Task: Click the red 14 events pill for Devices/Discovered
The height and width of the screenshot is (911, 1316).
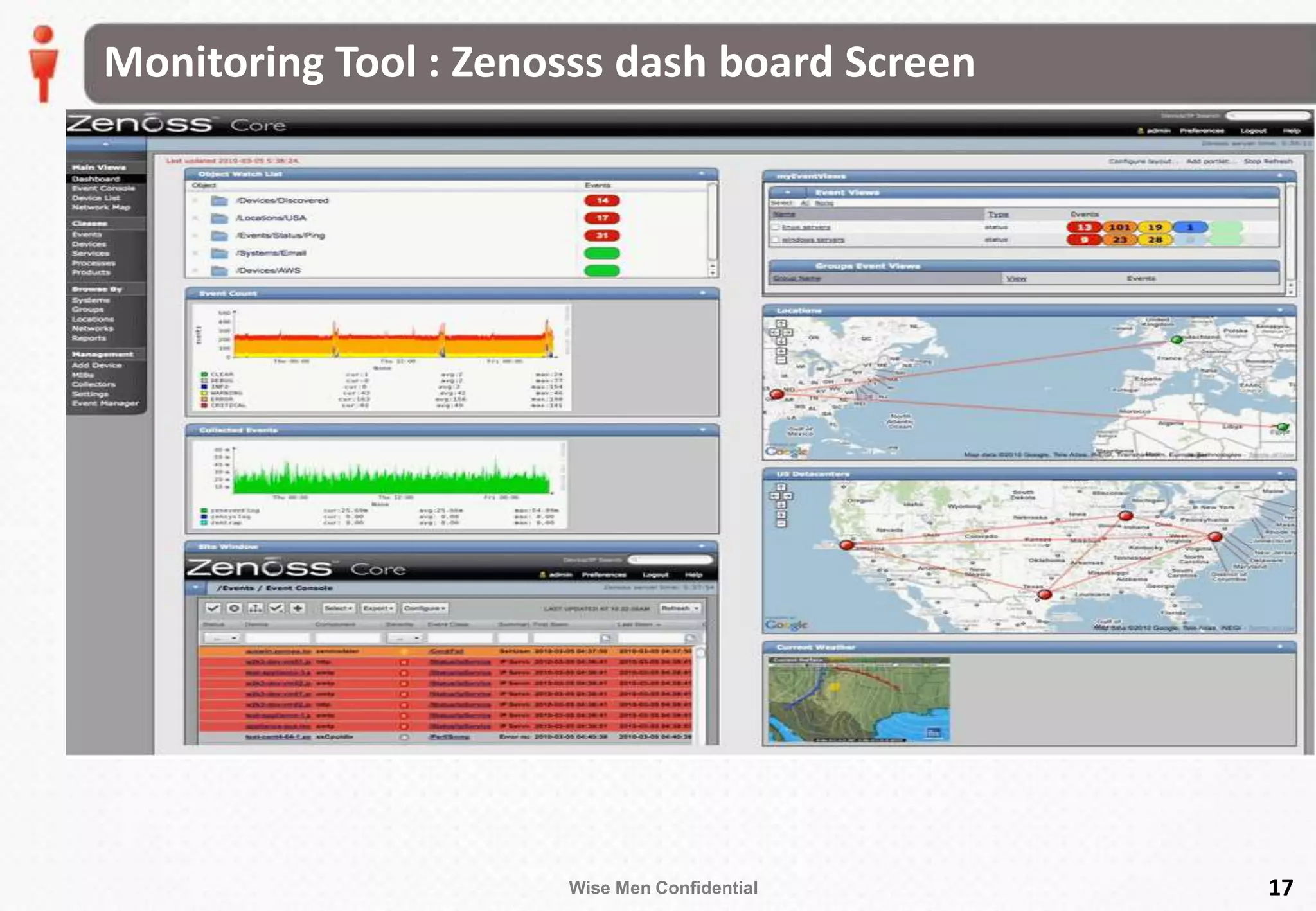Action: 602,200
